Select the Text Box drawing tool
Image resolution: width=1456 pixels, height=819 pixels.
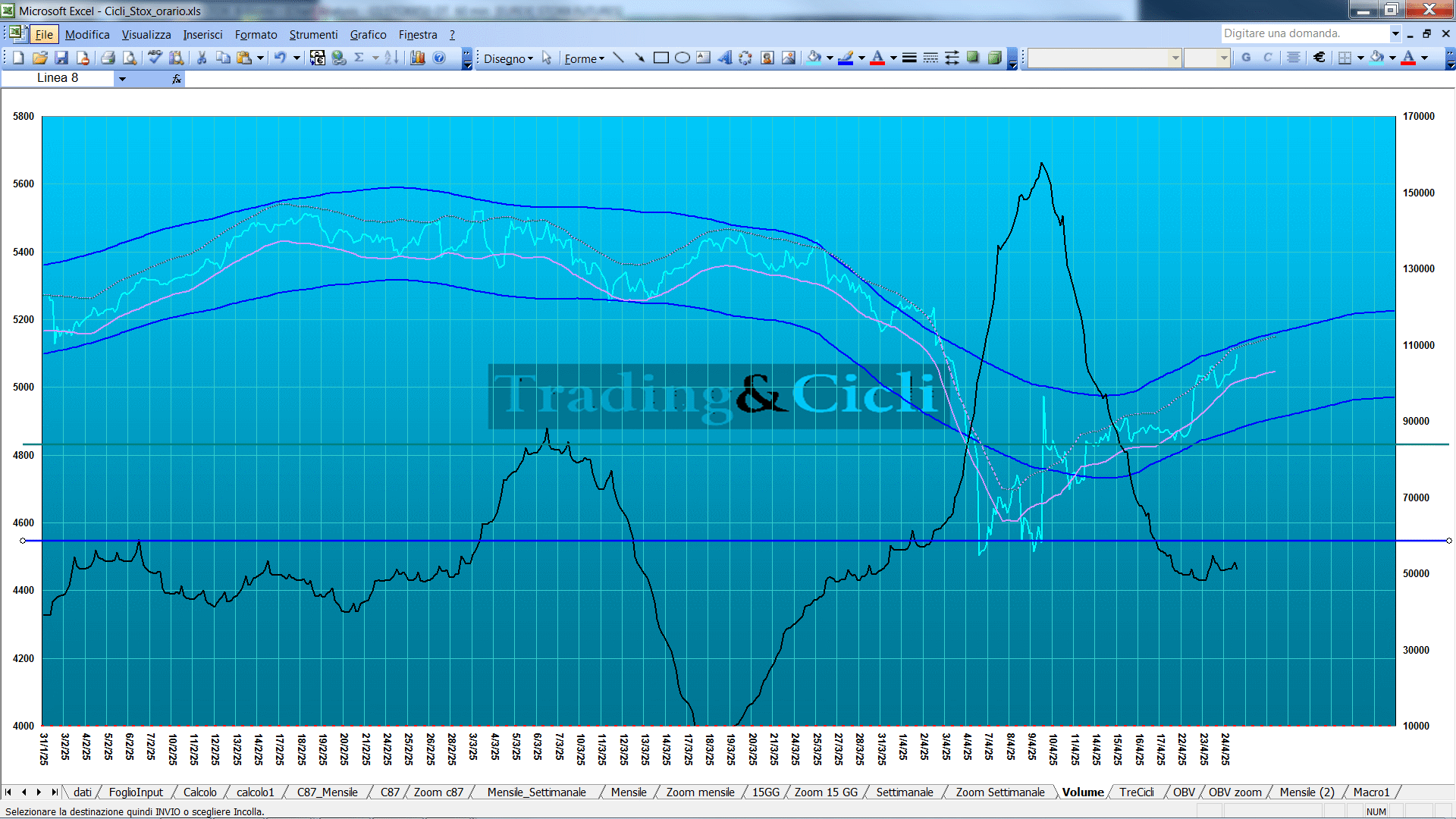(x=703, y=58)
